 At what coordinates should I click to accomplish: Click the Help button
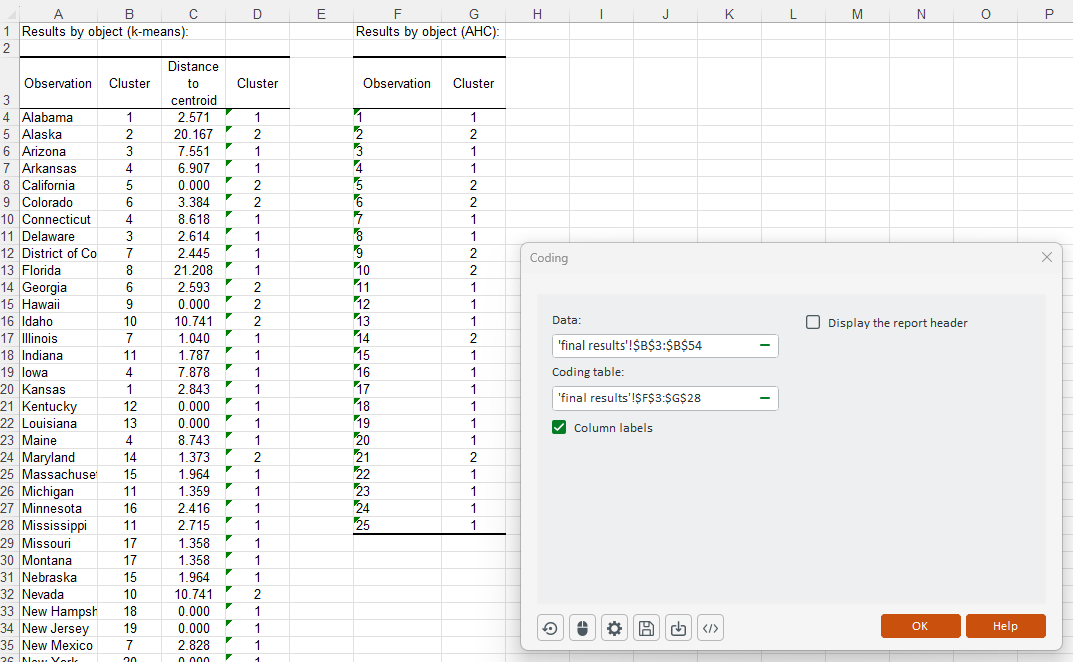pos(1005,626)
